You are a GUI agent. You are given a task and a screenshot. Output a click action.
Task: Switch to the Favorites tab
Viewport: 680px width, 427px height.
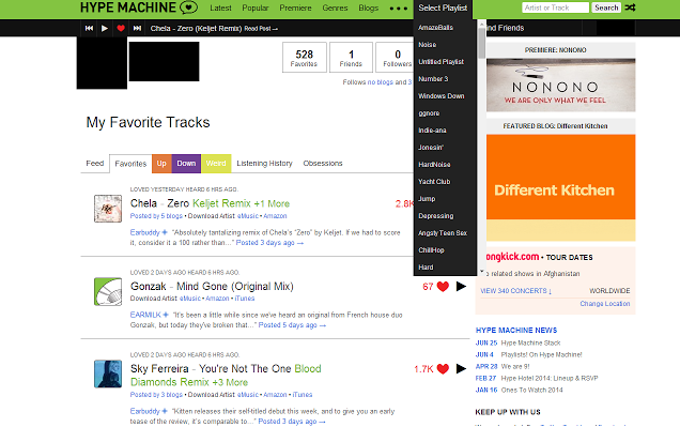pyautogui.click(x=131, y=164)
